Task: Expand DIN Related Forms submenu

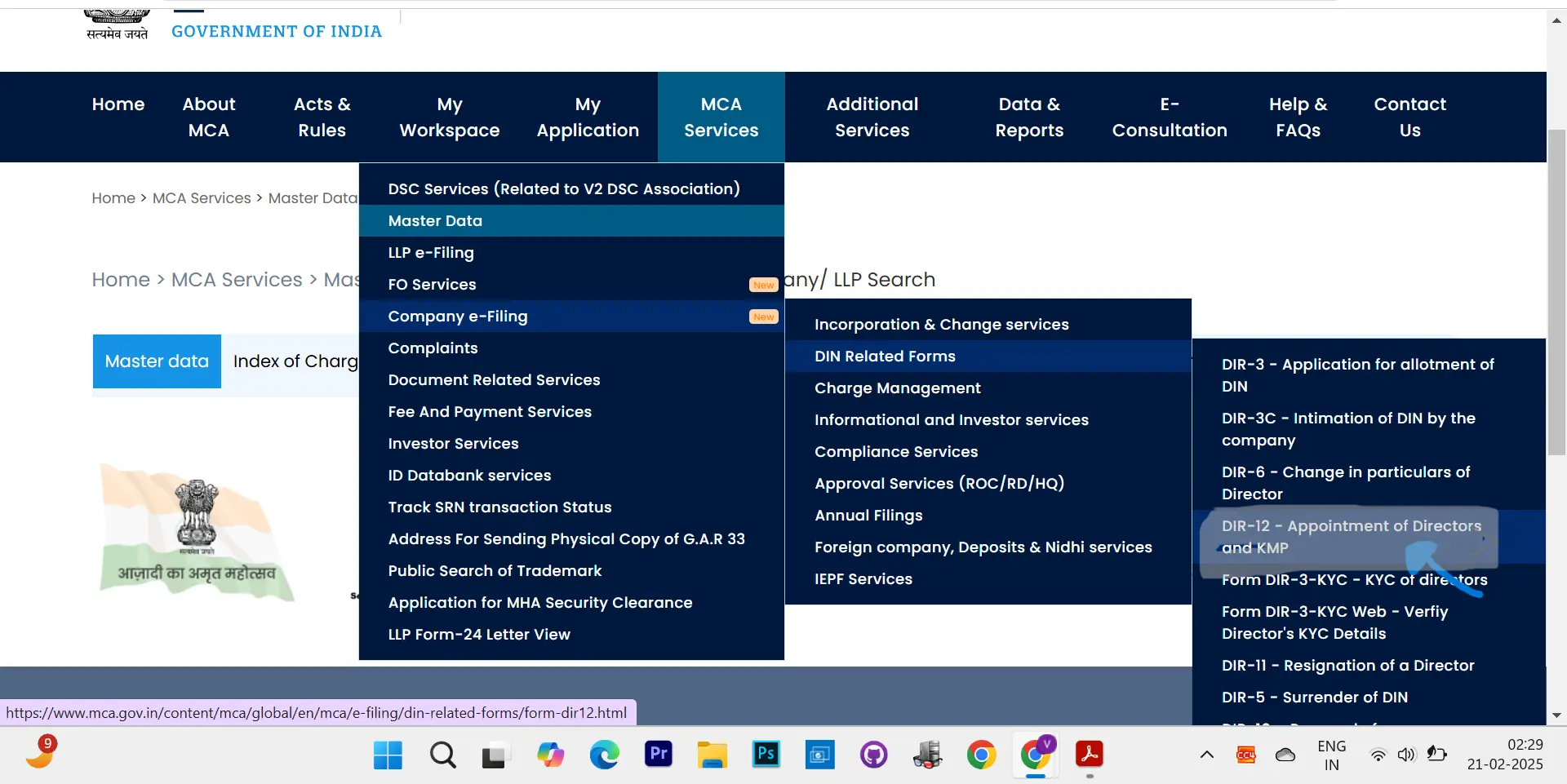Action: pyautogui.click(x=988, y=356)
